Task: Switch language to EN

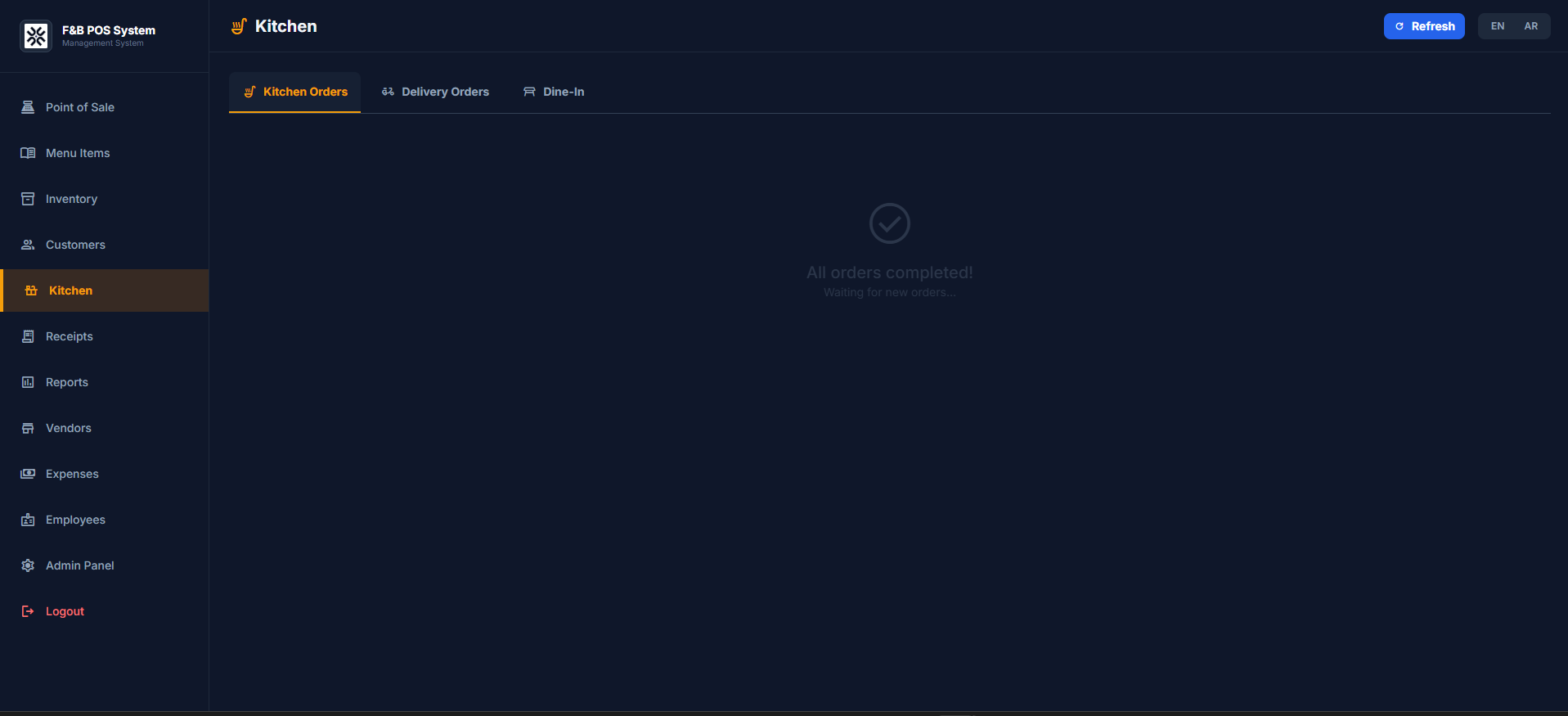Action: tap(1498, 26)
